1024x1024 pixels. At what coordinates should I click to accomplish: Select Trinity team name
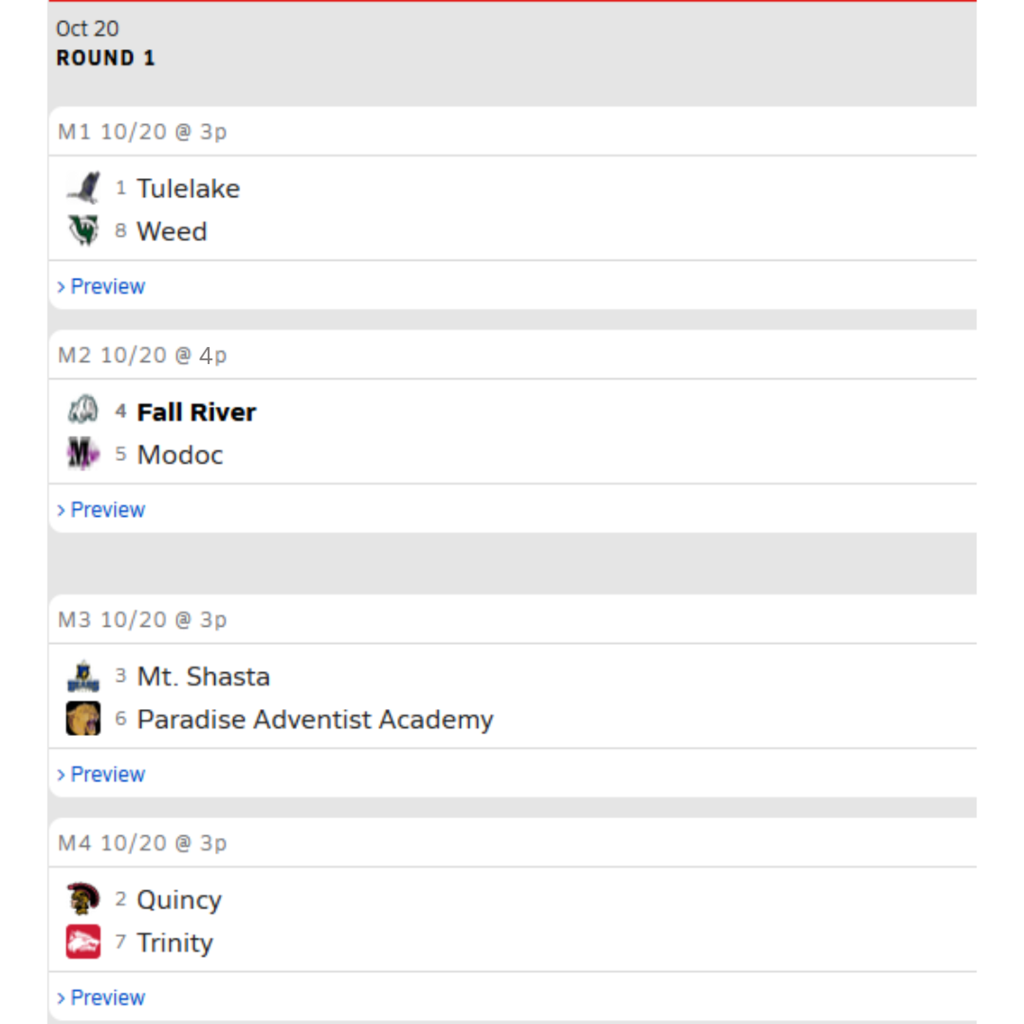[x=174, y=944]
